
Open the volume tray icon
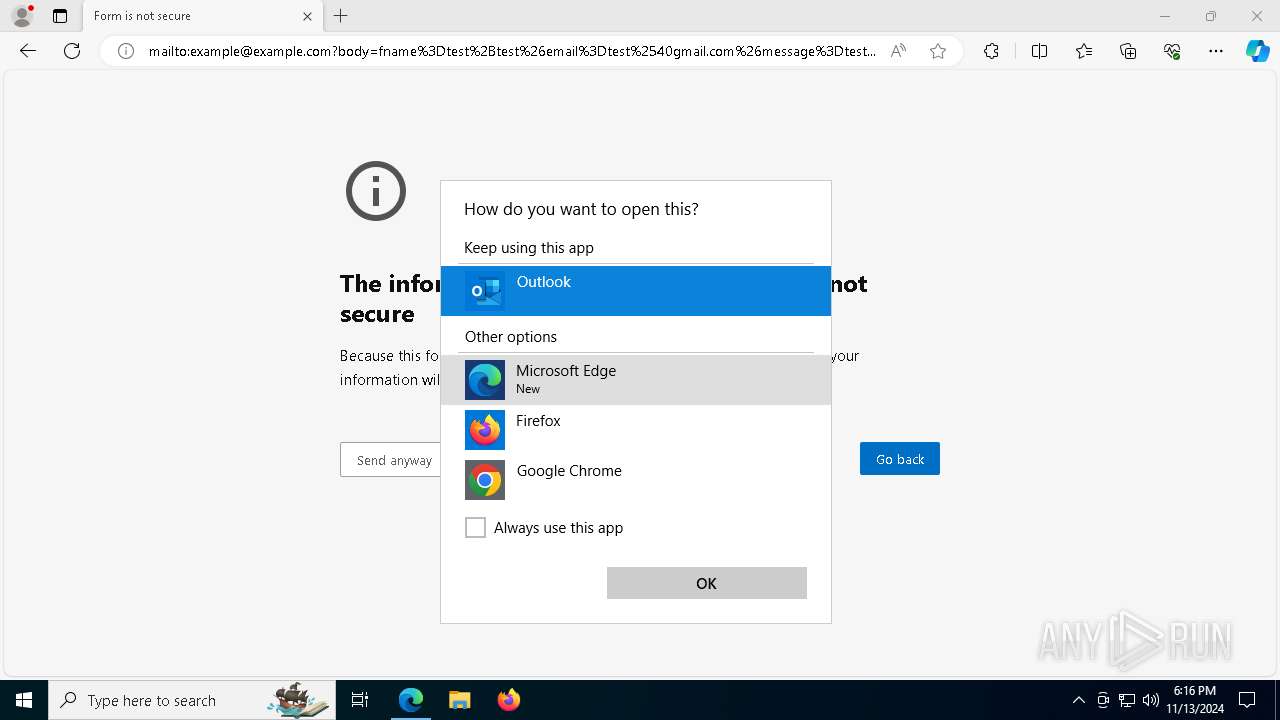(x=1151, y=700)
